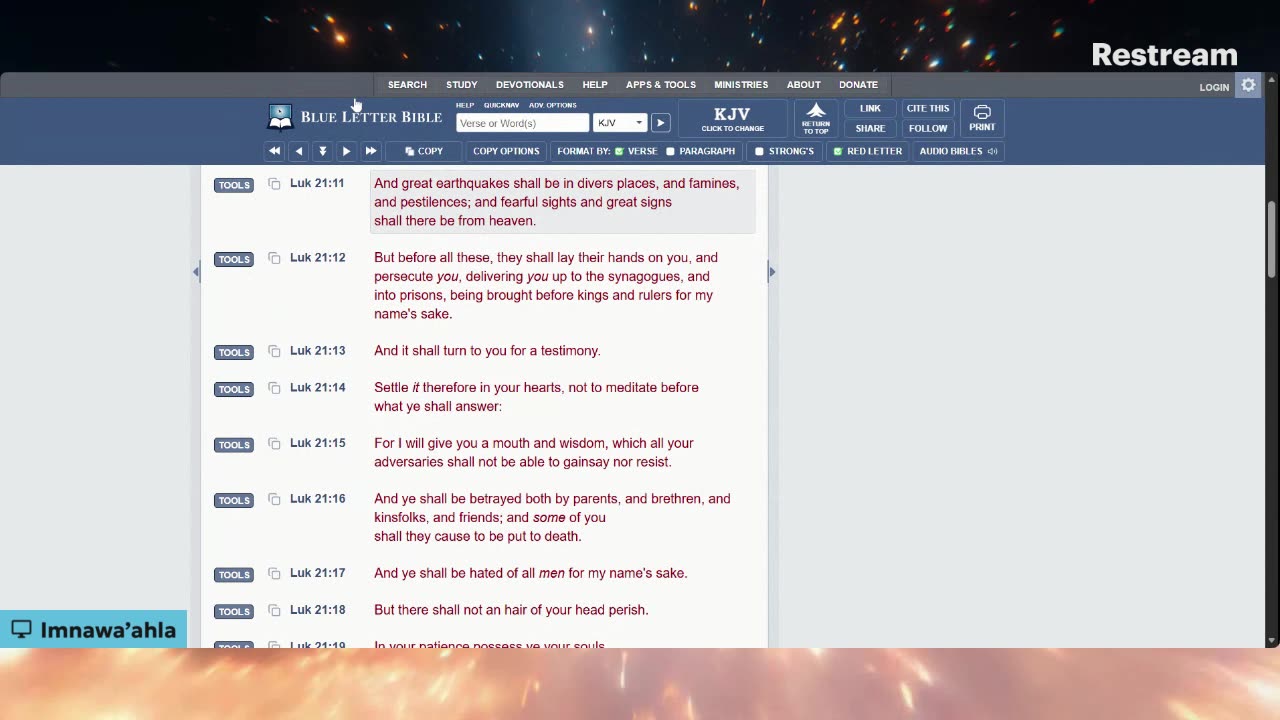Open the About menu
This screenshot has height=720, width=1280.
tap(803, 85)
